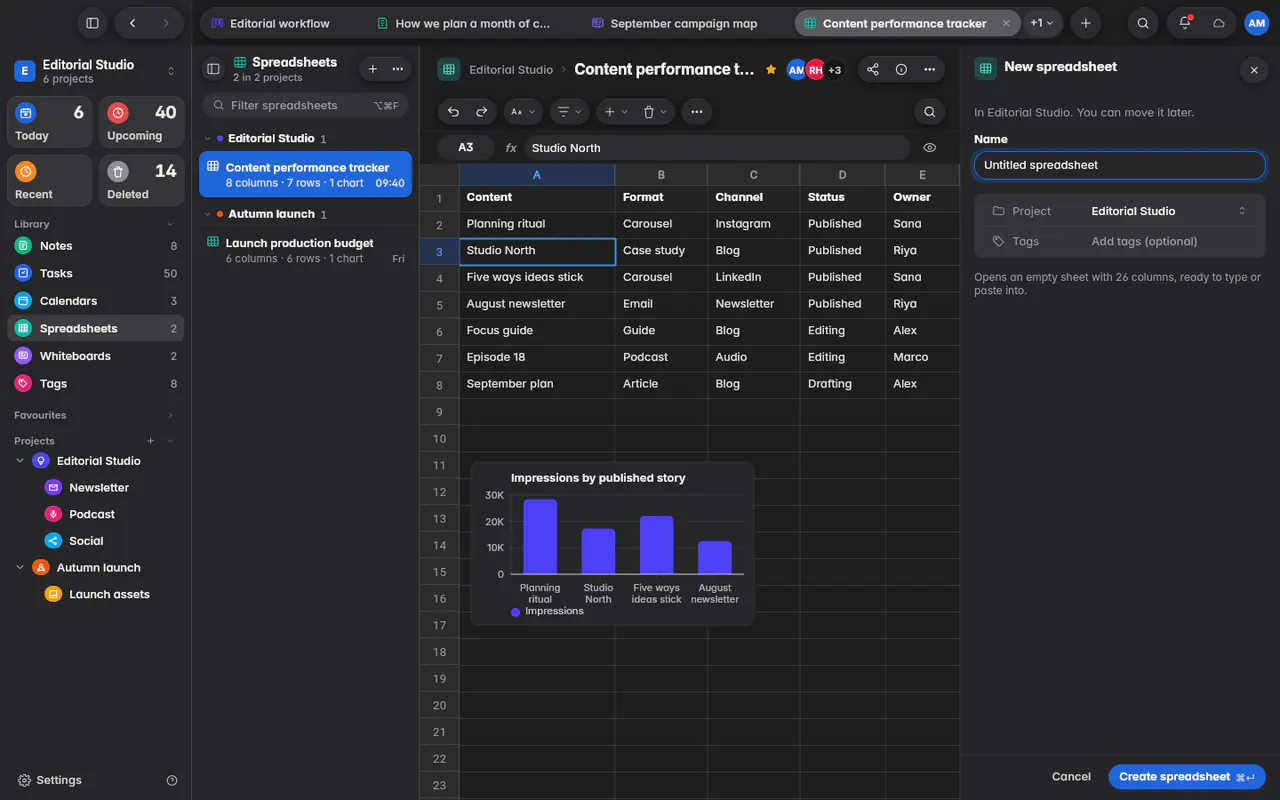Open Whiteboards in the Library
The height and width of the screenshot is (800, 1280).
pyautogui.click(x=96, y=356)
